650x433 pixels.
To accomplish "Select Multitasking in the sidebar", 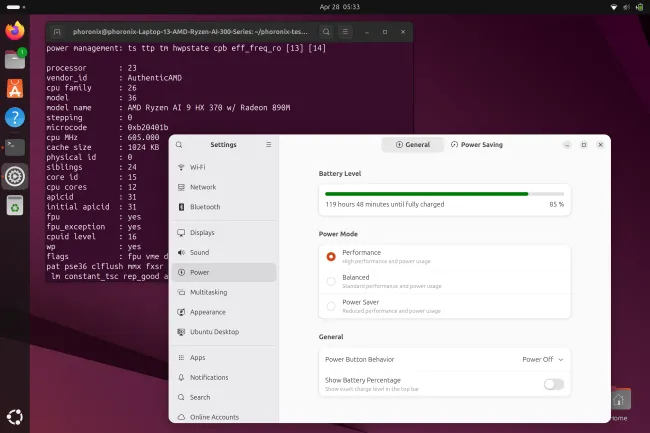I will [208, 291].
